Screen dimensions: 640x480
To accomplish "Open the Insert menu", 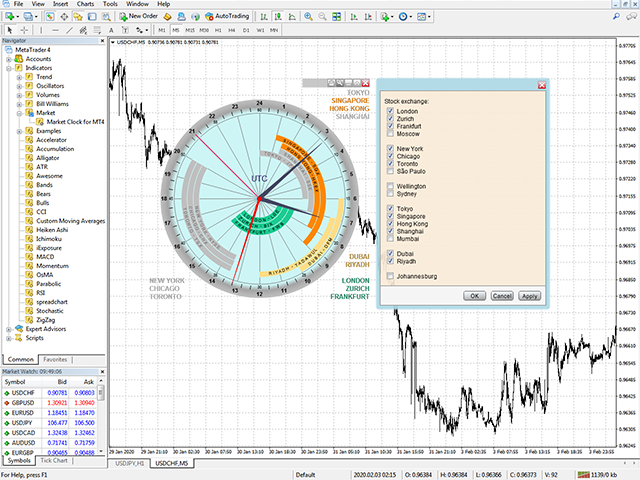I will [x=60, y=4].
